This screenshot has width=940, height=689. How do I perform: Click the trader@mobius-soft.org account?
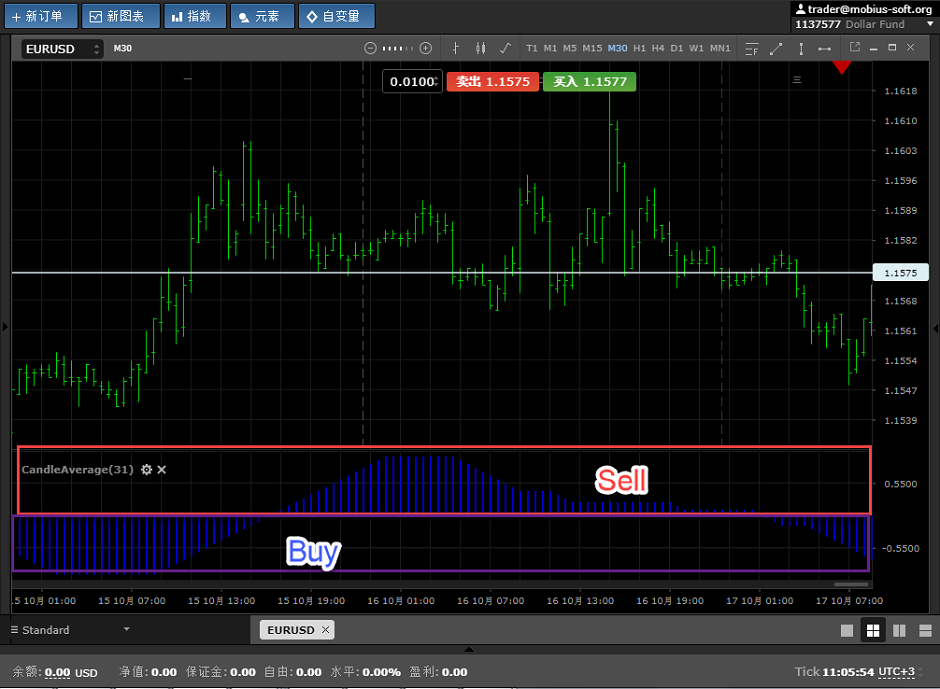click(x=863, y=9)
